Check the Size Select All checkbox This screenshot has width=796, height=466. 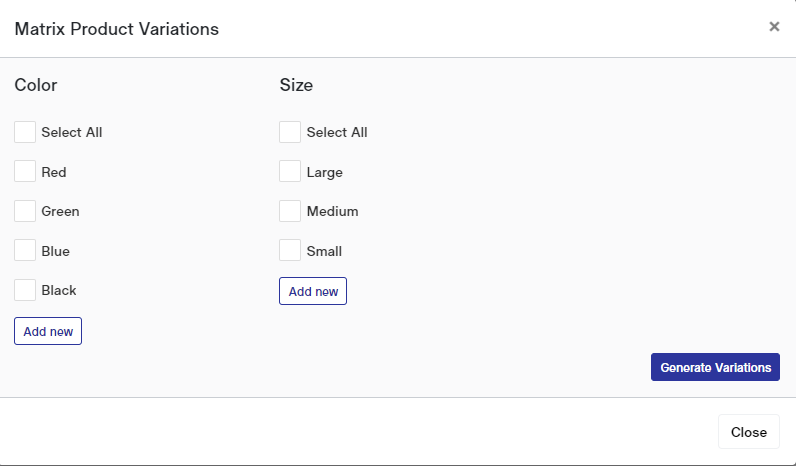[x=290, y=132]
